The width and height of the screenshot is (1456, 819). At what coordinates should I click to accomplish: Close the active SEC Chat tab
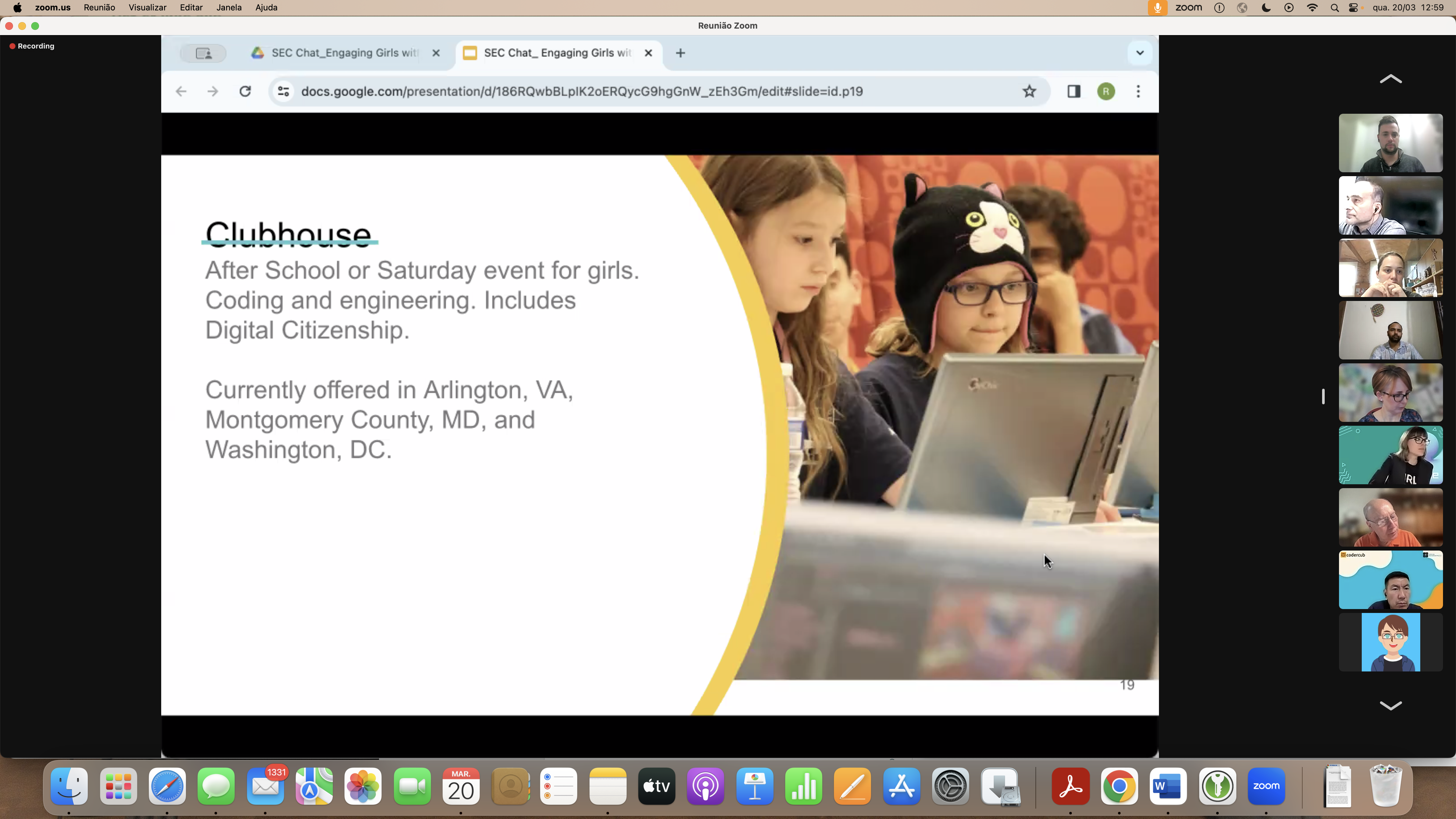649,53
